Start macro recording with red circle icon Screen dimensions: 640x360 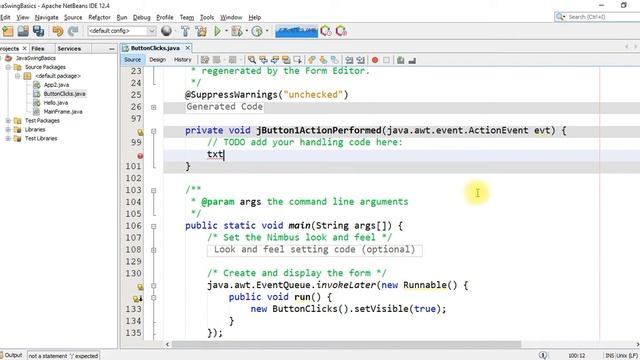(x=375, y=60)
